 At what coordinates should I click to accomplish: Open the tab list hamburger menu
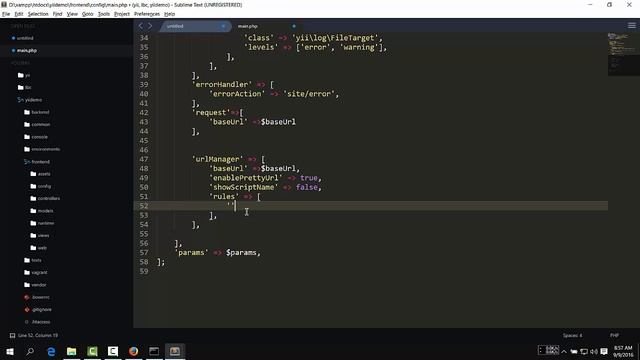(631, 25)
